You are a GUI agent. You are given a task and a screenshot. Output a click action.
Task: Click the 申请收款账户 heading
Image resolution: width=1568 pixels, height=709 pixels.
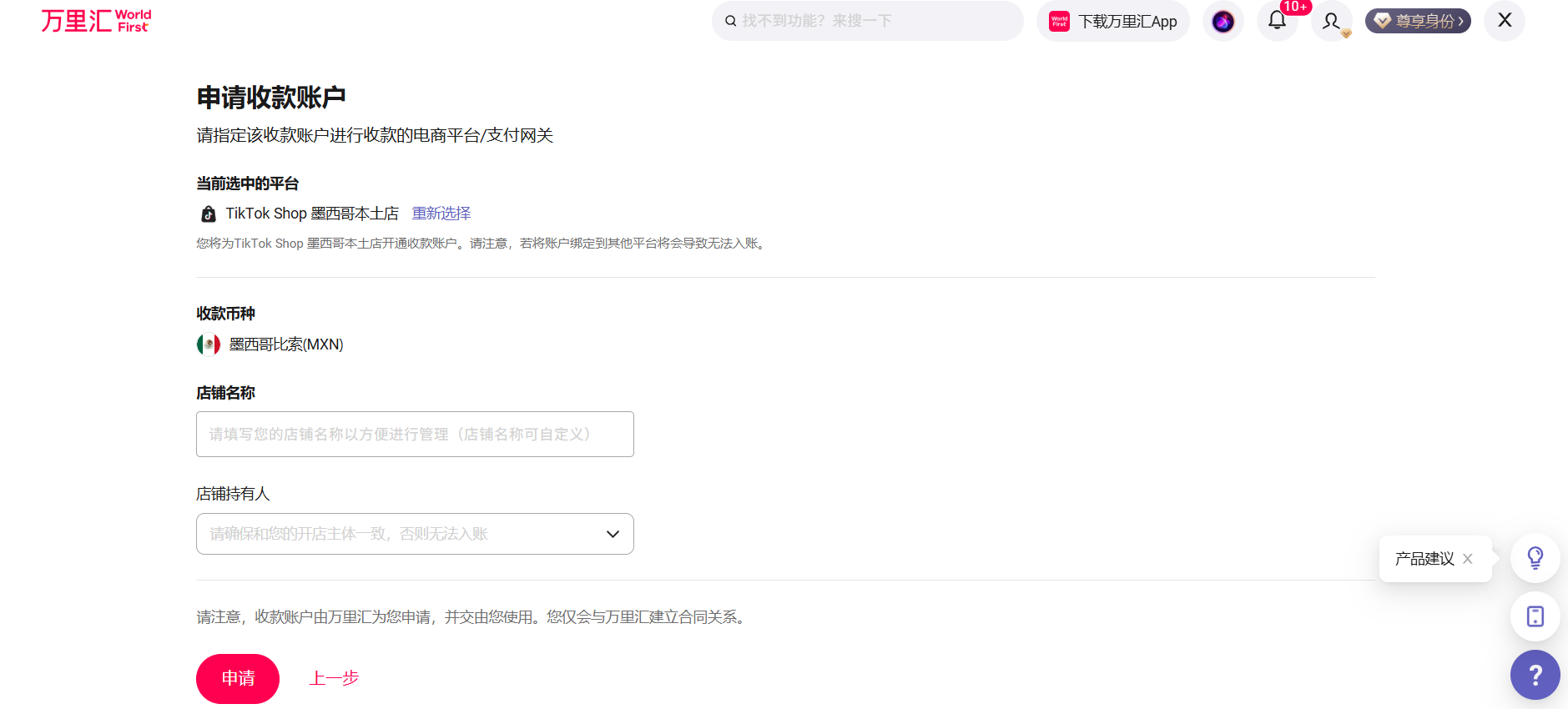coord(271,98)
